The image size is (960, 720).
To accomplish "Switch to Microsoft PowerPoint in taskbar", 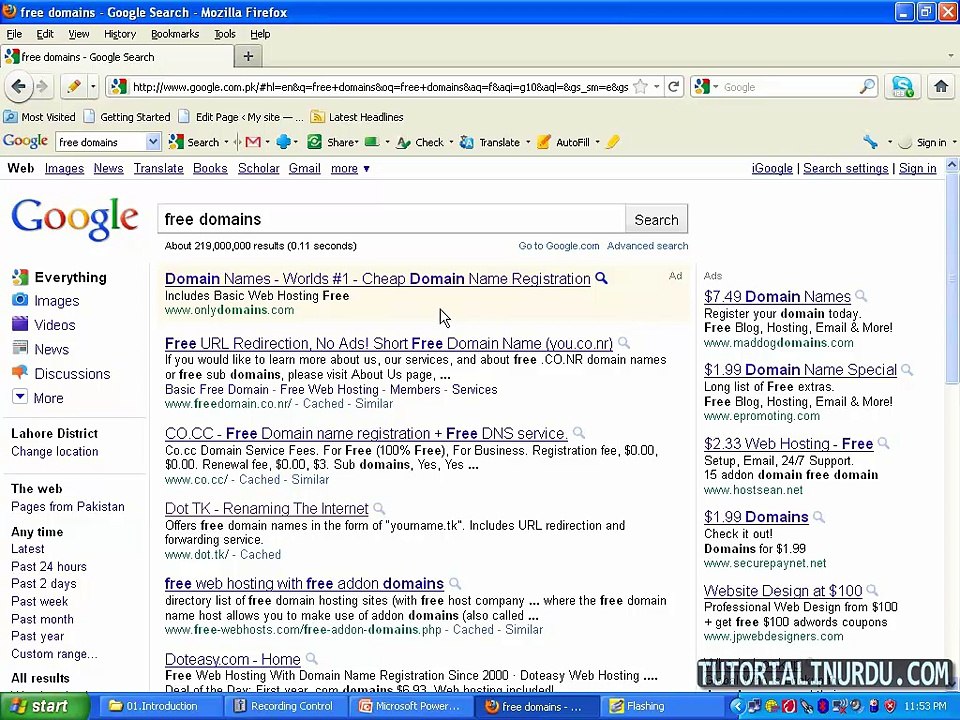I will click(411, 707).
